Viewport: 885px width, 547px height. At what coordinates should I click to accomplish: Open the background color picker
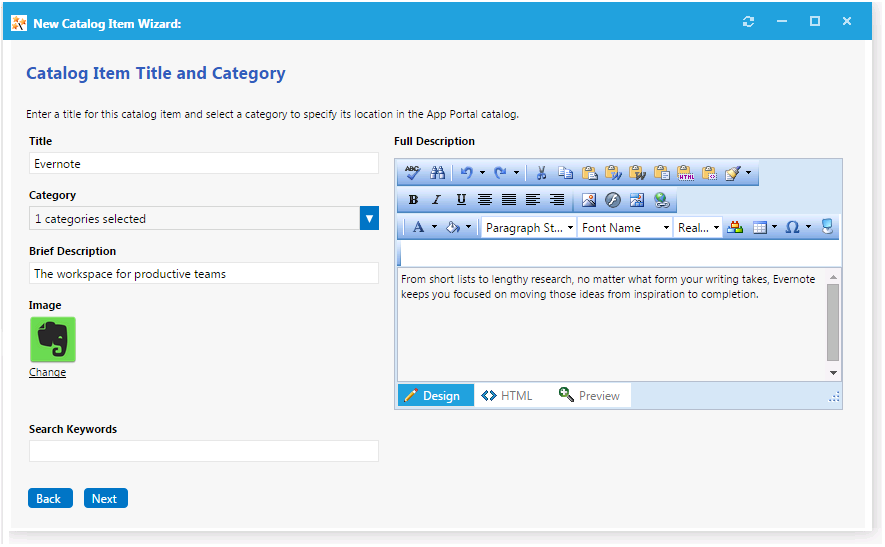(453, 228)
